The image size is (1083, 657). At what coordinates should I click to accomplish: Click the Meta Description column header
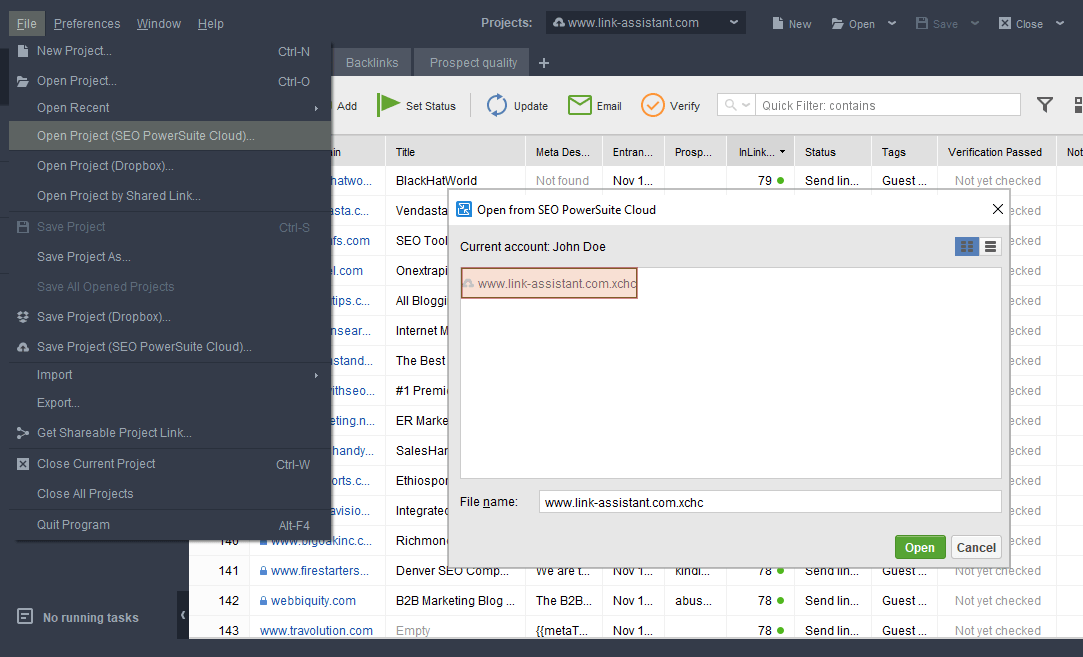coord(563,152)
